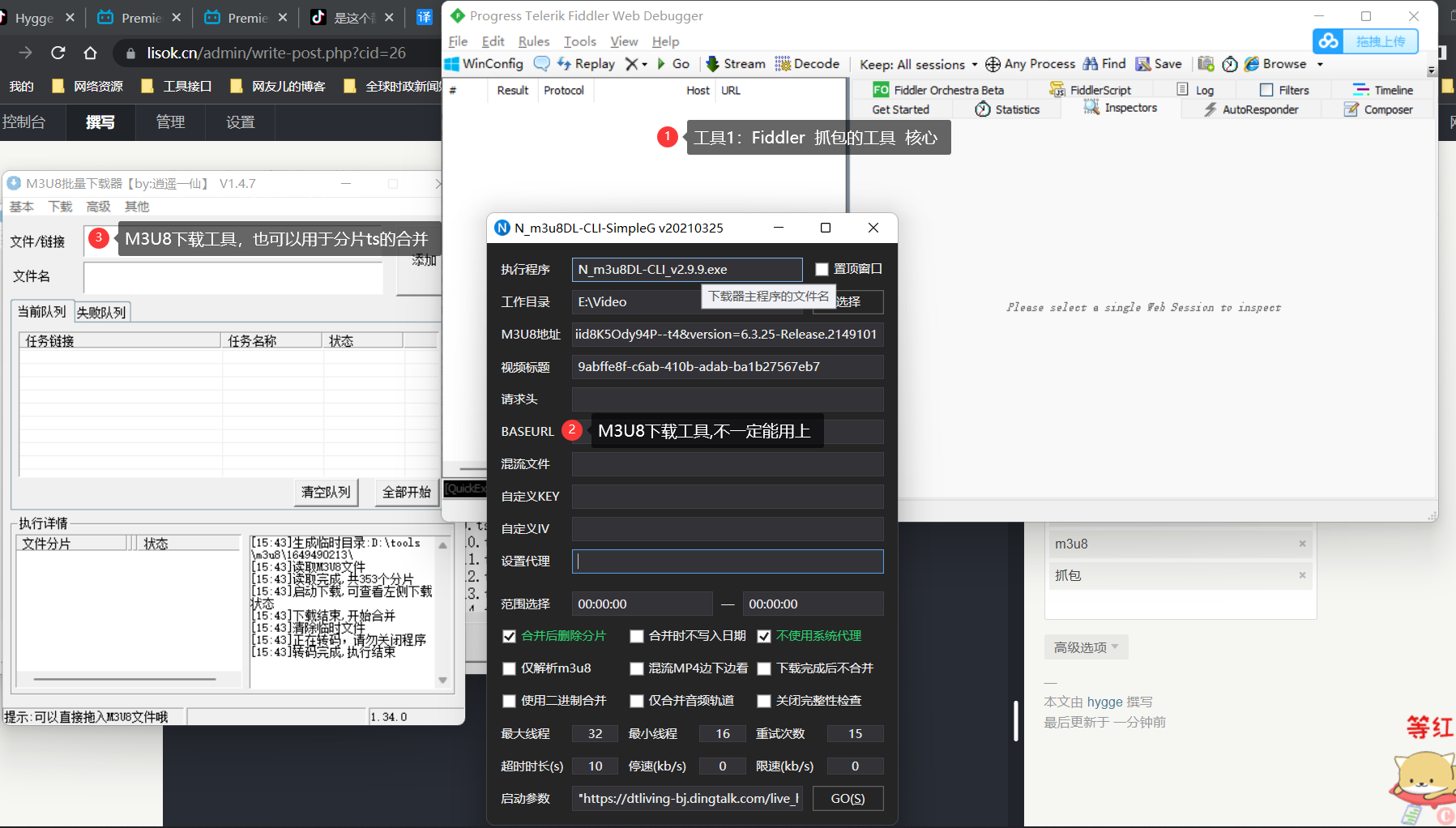
Task: Click the 文件名 input field in M3U8批量下载器
Action: click(233, 277)
